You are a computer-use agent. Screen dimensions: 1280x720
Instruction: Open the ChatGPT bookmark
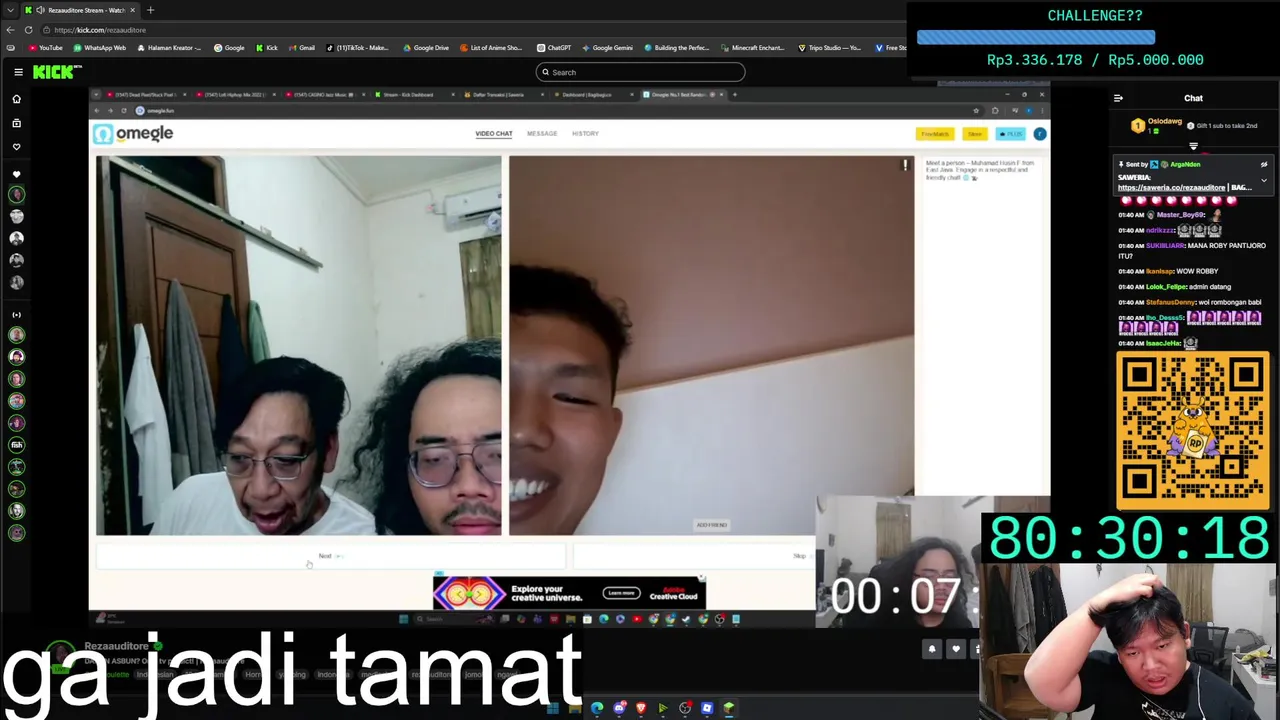point(554,48)
